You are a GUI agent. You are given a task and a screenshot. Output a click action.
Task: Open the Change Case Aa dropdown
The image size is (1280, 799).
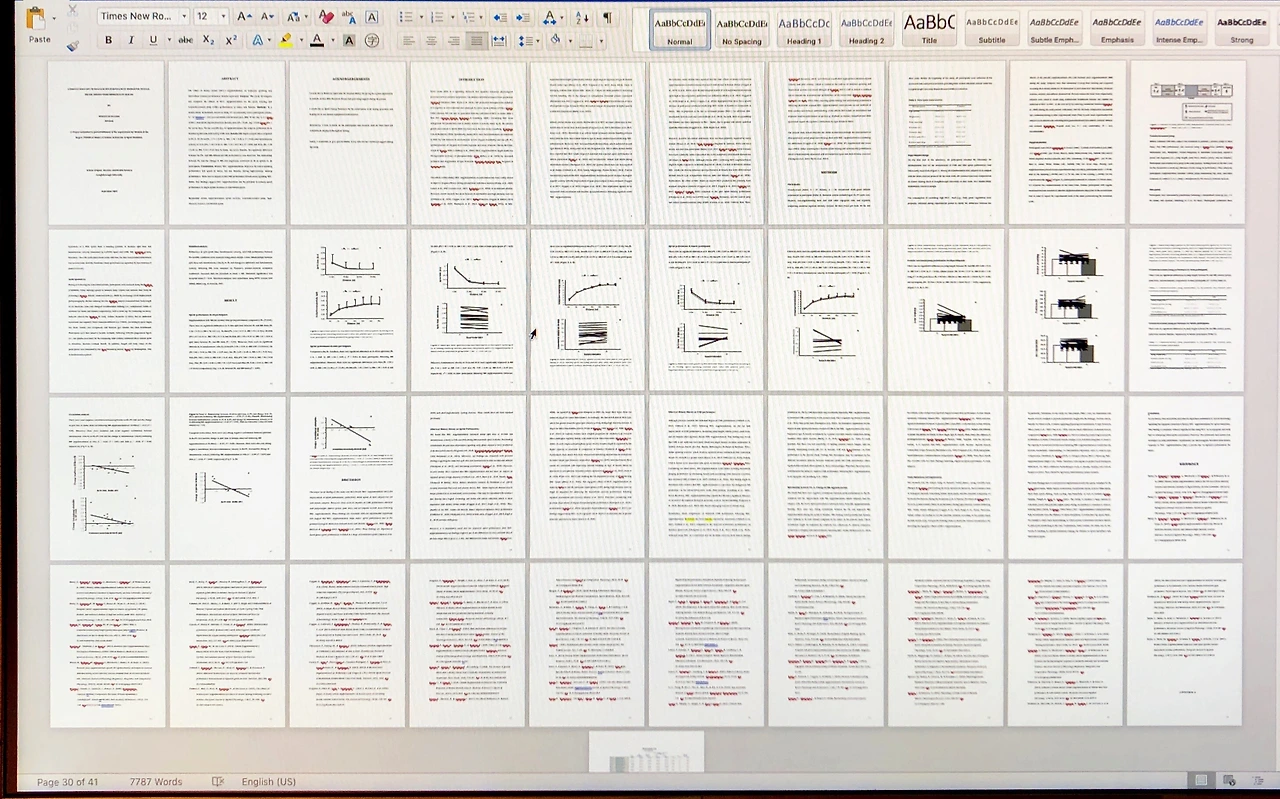pyautogui.click(x=297, y=16)
